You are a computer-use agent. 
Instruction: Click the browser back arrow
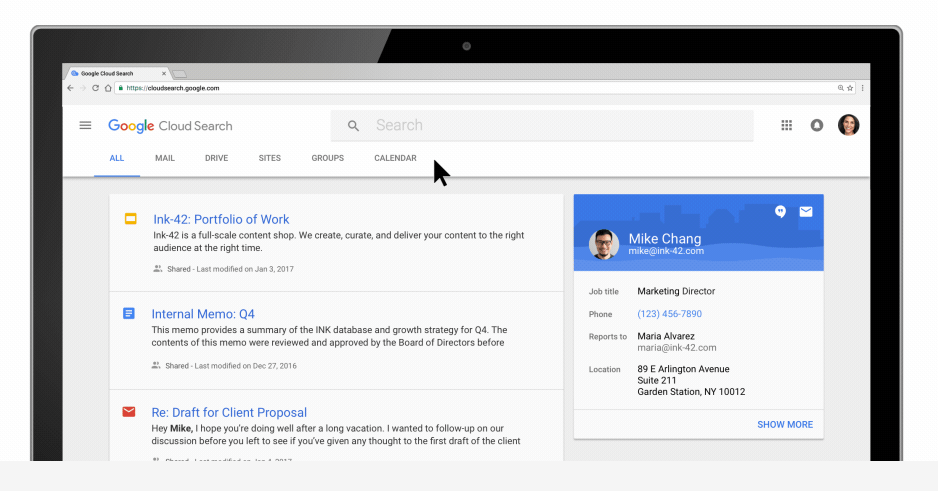point(71,88)
